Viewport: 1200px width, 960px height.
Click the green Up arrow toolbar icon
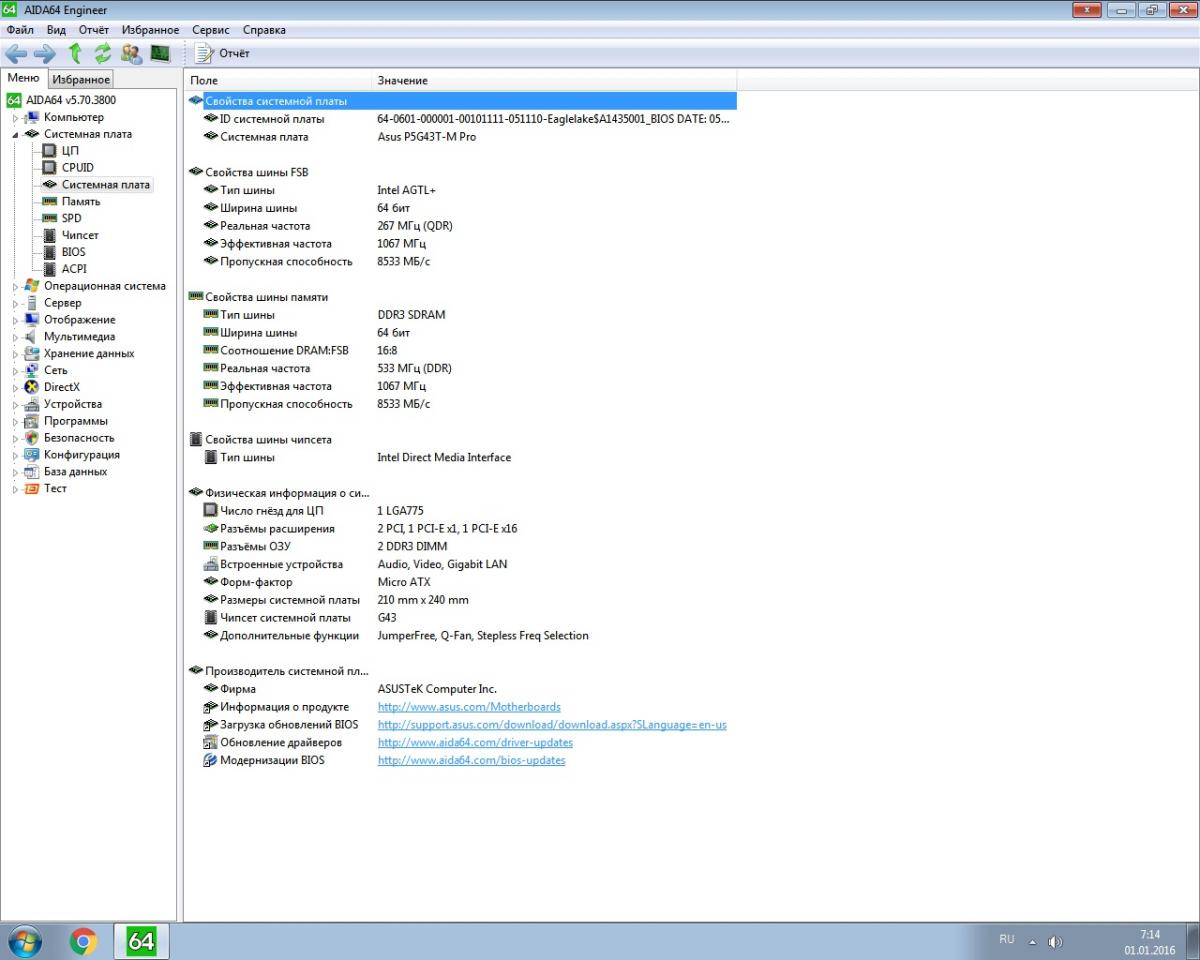[x=74, y=53]
